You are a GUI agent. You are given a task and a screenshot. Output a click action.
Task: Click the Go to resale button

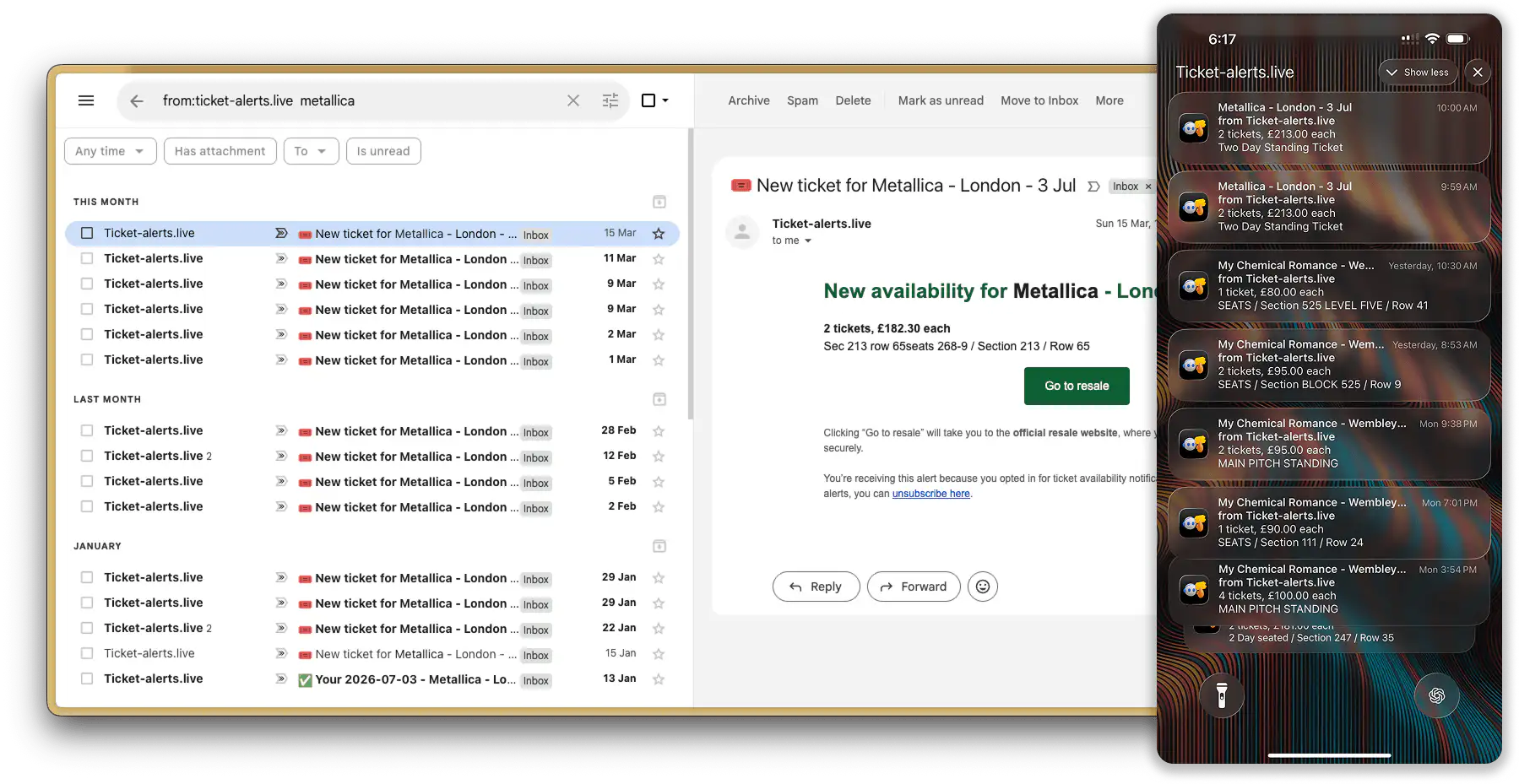[x=1076, y=386]
